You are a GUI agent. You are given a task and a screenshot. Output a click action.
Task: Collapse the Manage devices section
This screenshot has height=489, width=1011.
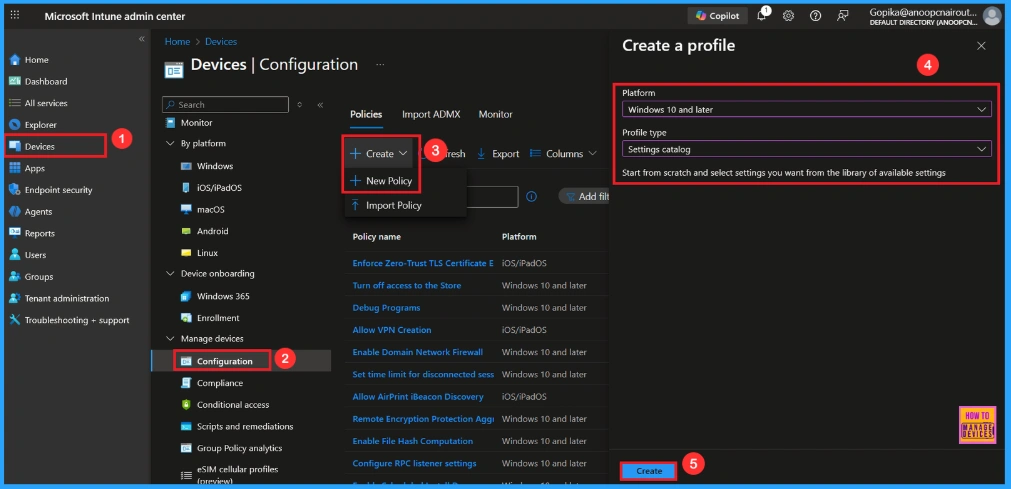170,339
